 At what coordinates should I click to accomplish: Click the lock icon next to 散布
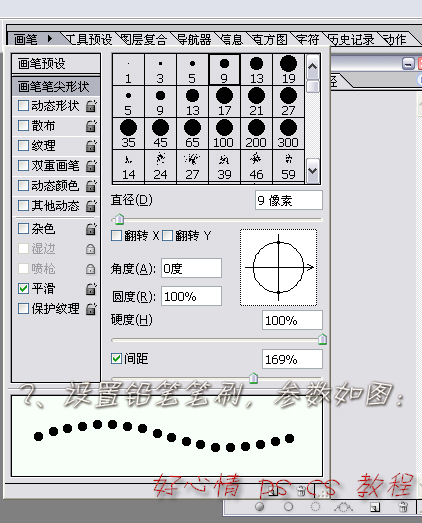click(91, 126)
